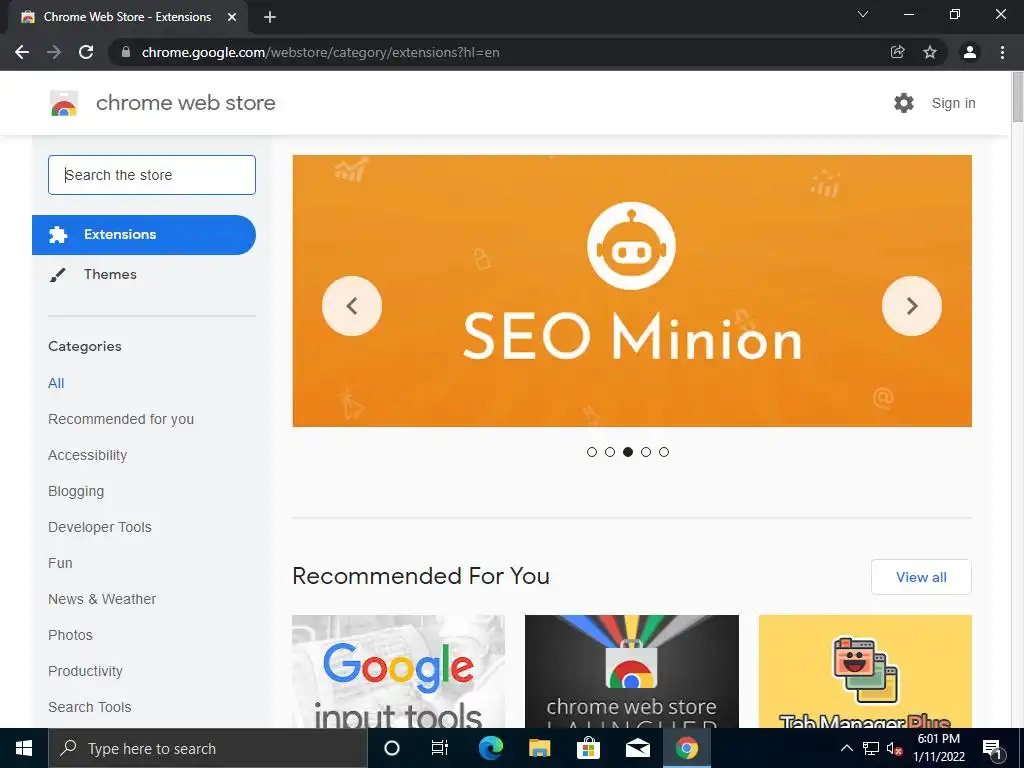Share this page via the share icon
The width and height of the screenshot is (1024, 768).
(898, 52)
